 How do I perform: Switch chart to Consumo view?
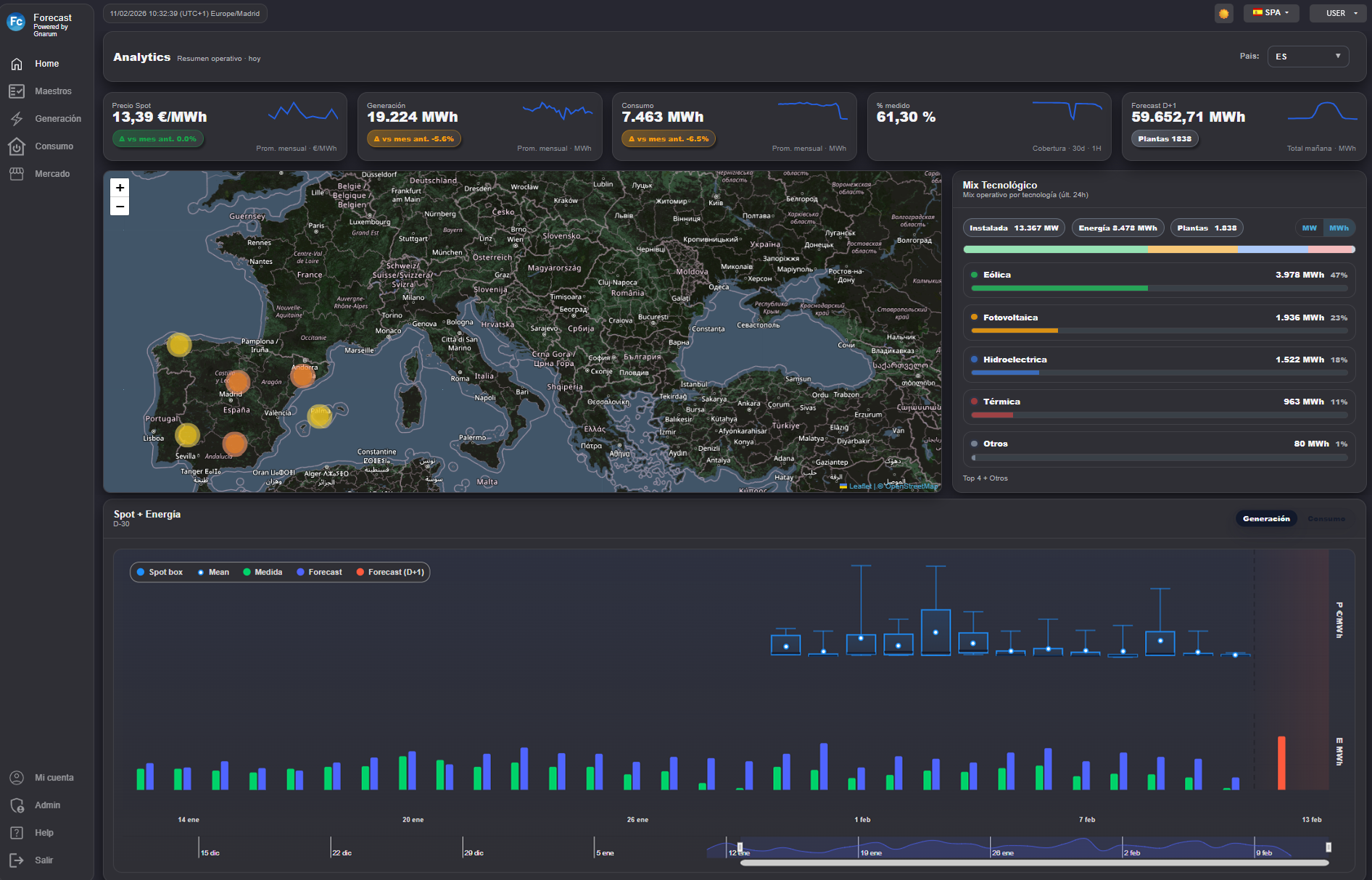coord(1326,519)
